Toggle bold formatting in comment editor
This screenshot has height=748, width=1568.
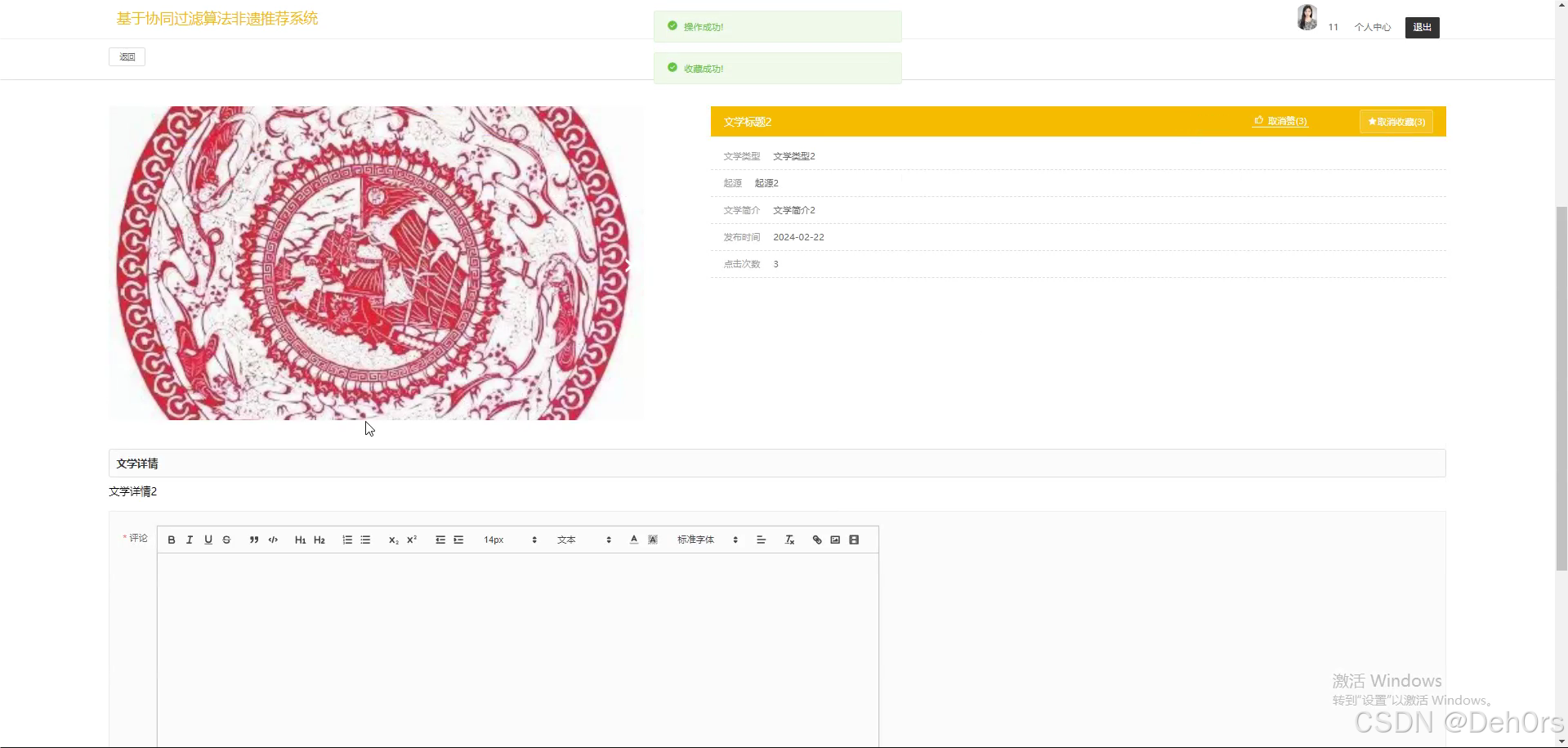tap(172, 540)
